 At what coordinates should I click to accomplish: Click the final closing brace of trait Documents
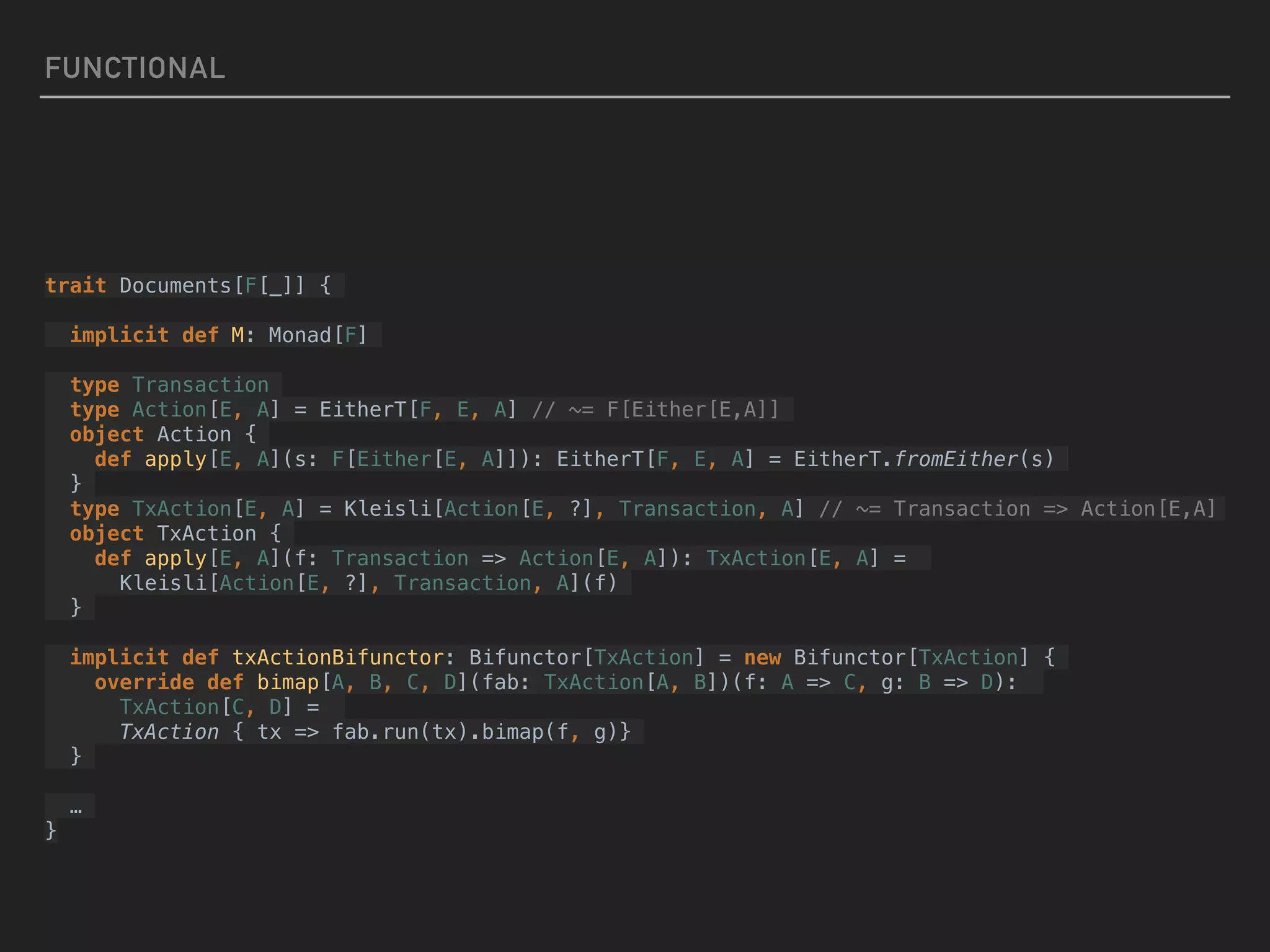[51, 831]
